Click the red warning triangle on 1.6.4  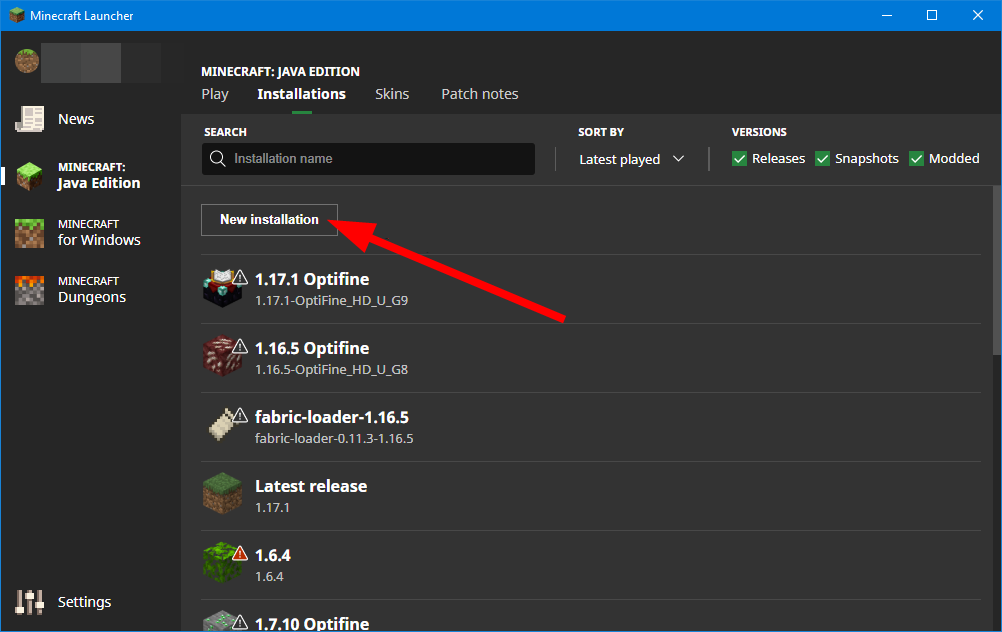click(240, 553)
